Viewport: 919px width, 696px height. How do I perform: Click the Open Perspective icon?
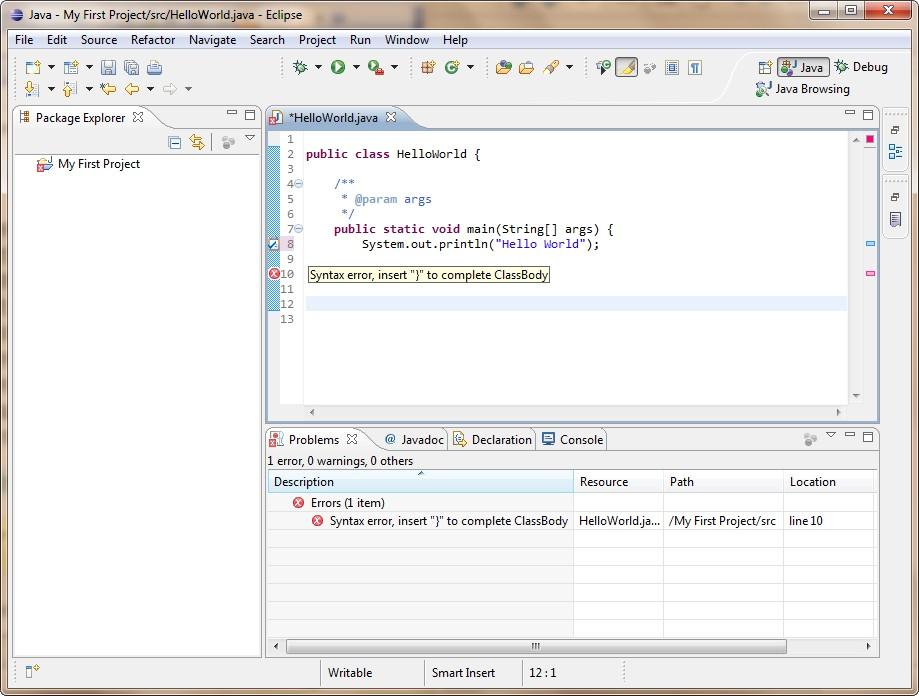765,67
